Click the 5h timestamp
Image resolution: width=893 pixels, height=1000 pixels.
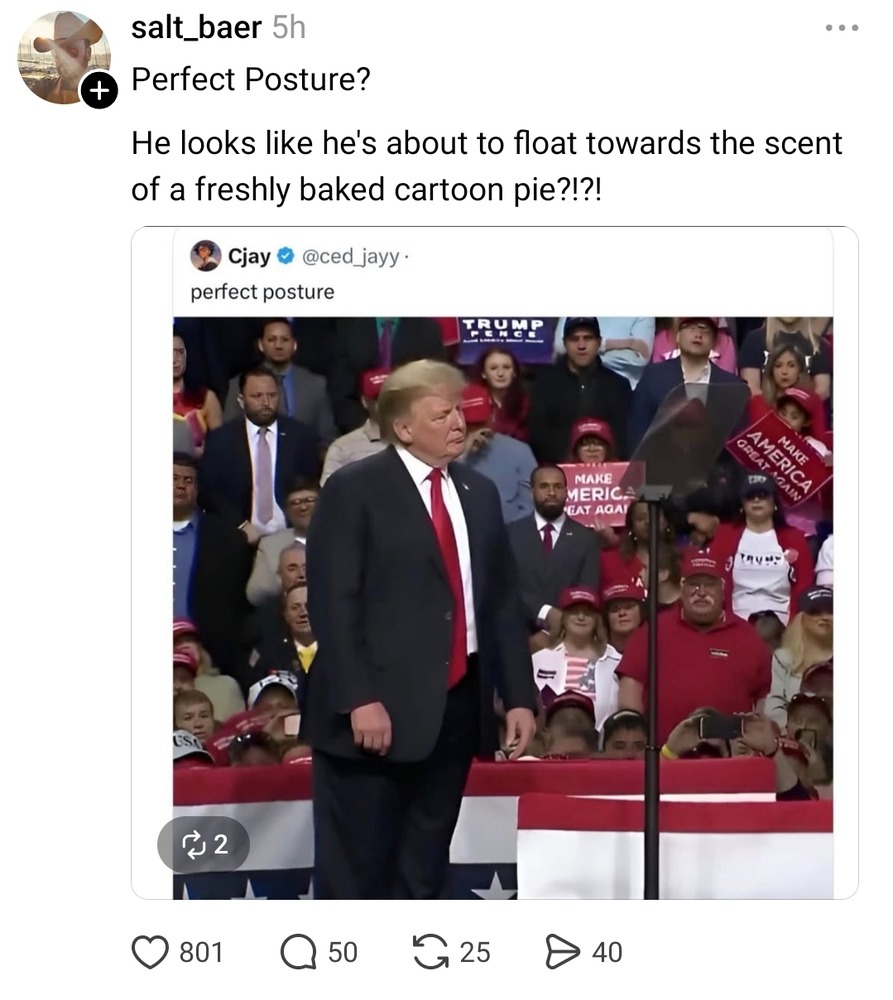[288, 29]
